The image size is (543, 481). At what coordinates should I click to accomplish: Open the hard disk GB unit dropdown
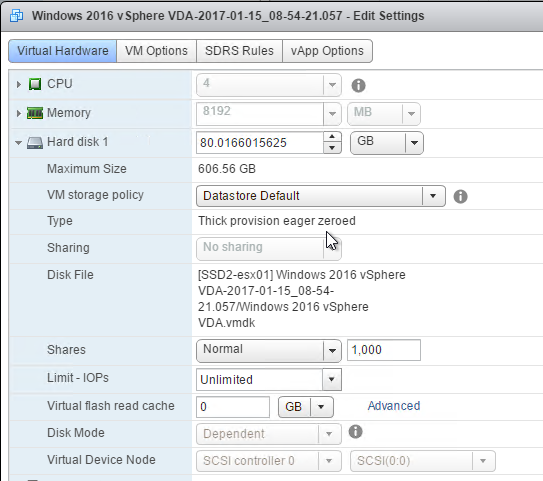pyautogui.click(x=386, y=142)
